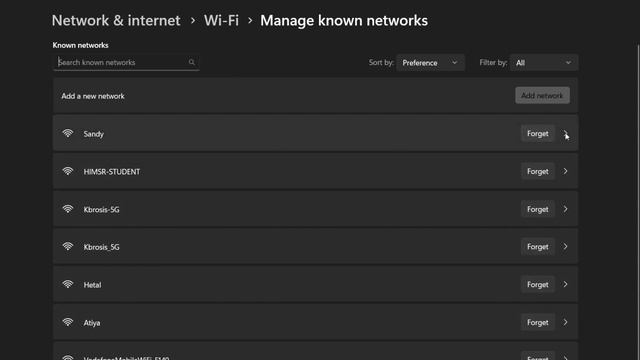
Task: Click the Add network button
Action: 542,96
